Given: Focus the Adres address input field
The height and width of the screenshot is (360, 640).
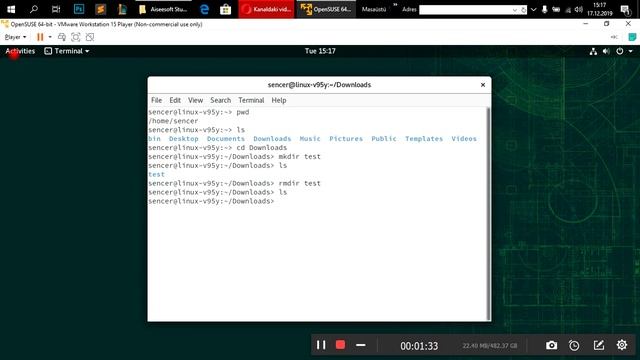Looking at the screenshot, I should coord(465,10).
